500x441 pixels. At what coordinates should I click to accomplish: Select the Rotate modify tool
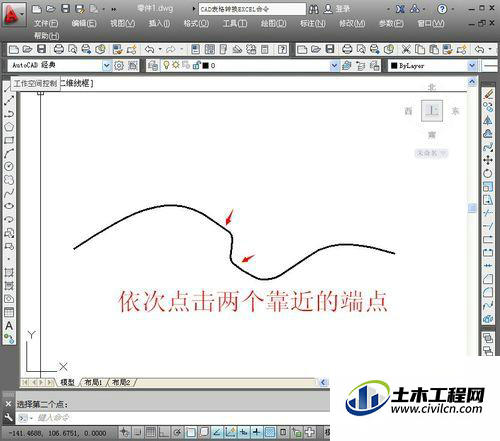pyautogui.click(x=488, y=173)
